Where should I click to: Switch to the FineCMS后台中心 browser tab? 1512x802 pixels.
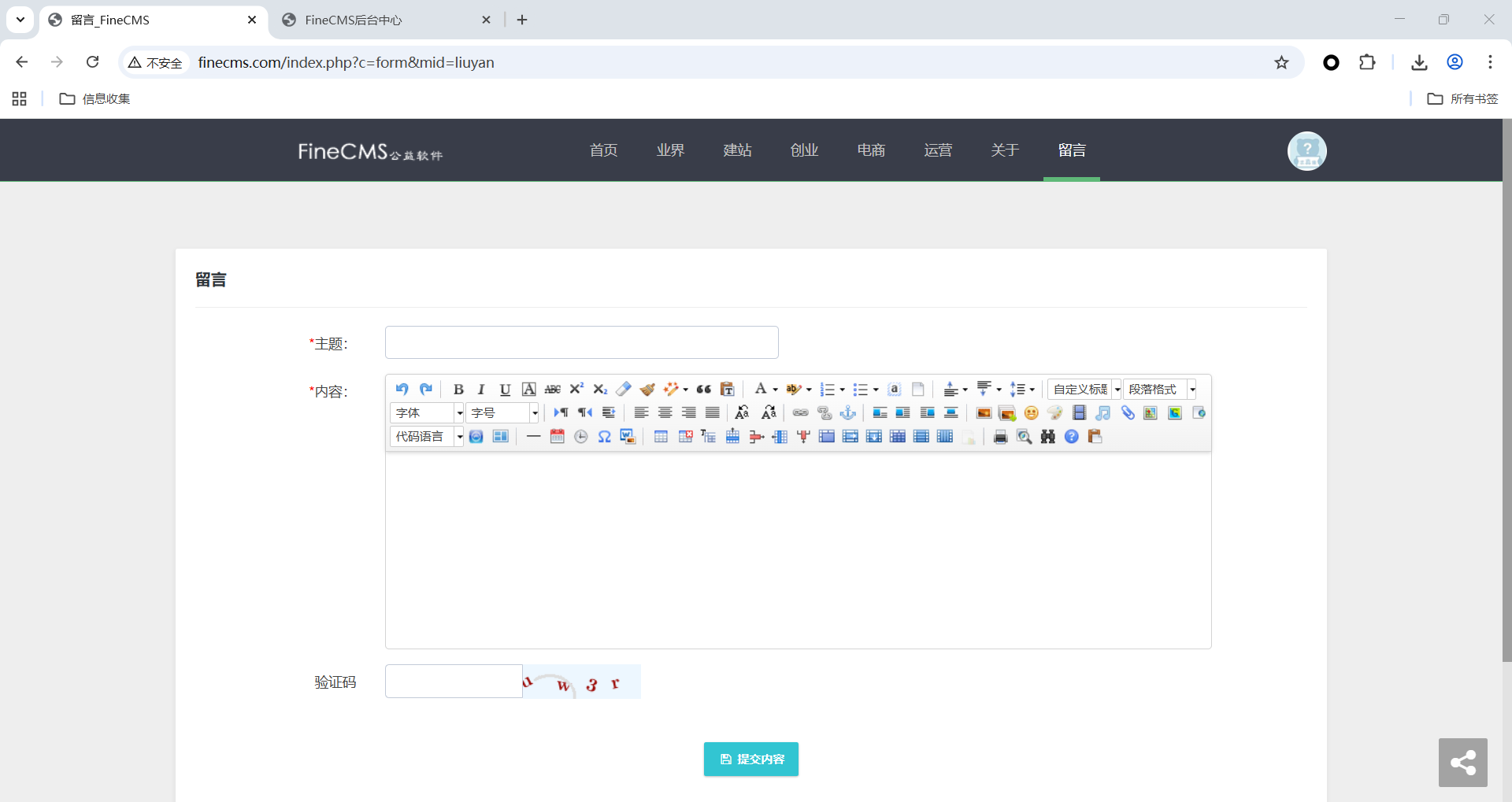coord(386,20)
